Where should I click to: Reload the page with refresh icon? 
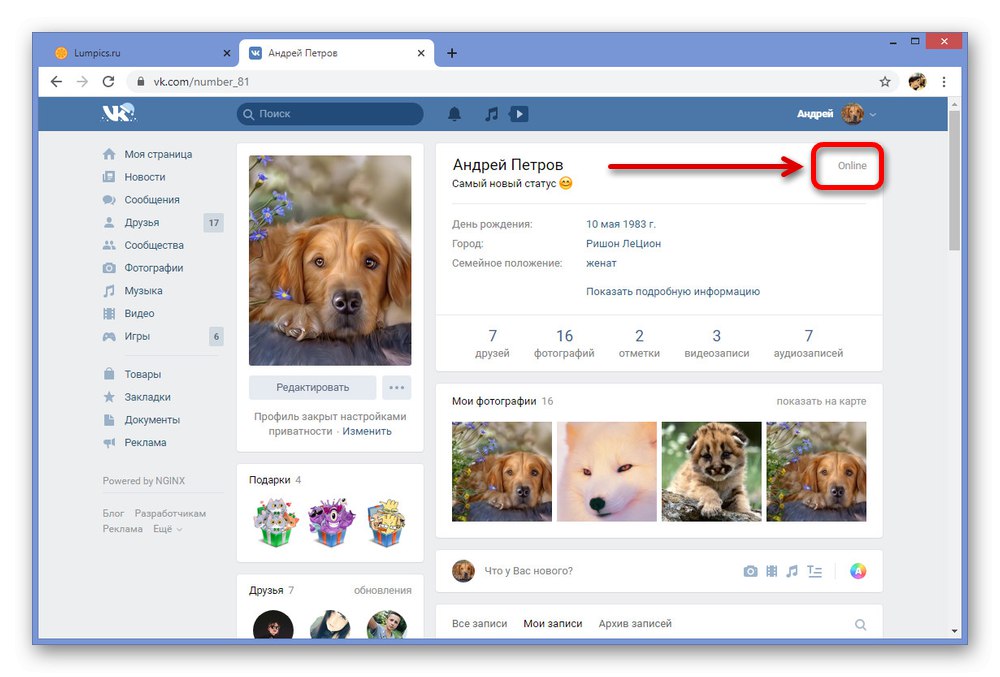108,82
